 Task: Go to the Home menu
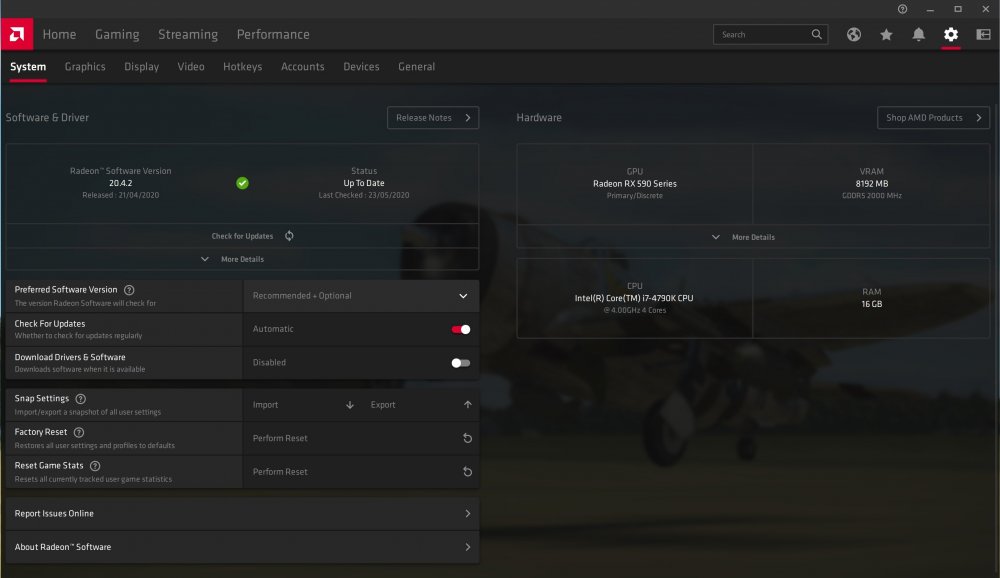click(x=59, y=34)
